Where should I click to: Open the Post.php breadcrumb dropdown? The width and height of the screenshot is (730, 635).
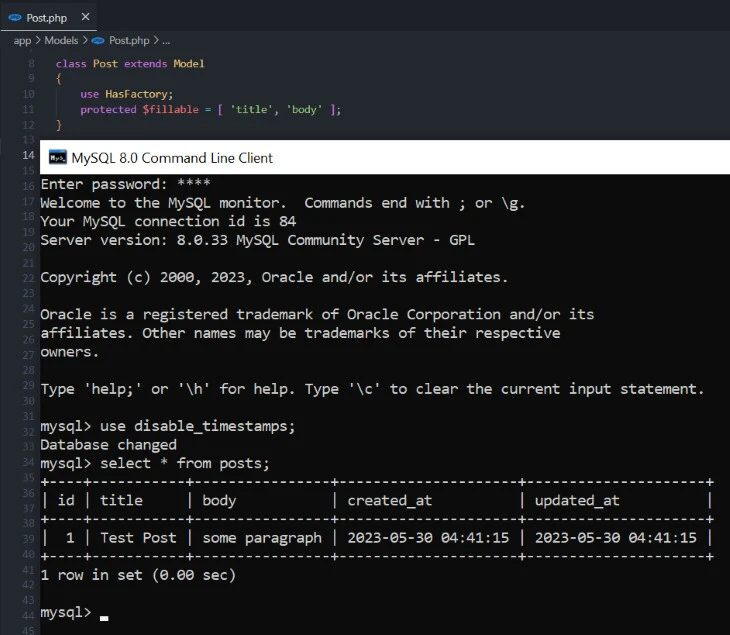[128, 40]
